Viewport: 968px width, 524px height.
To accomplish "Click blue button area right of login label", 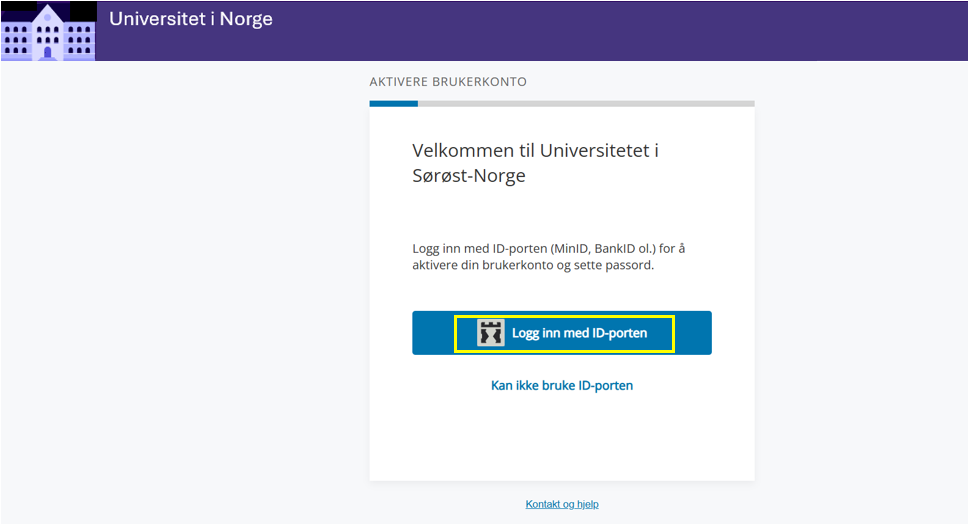I will [x=692, y=333].
